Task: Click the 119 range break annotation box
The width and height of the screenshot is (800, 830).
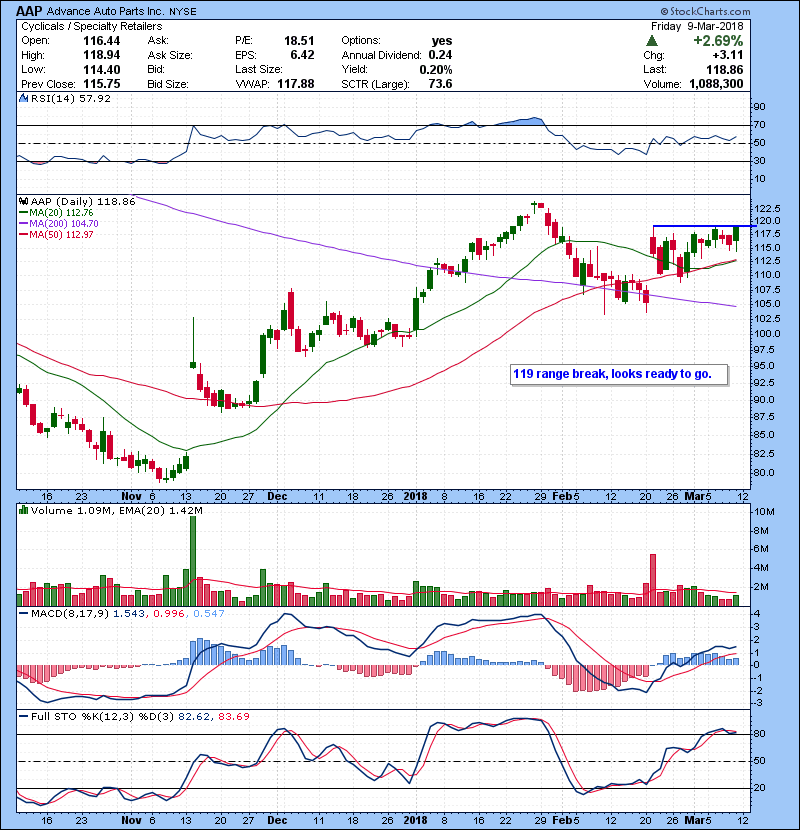Action: click(619, 374)
